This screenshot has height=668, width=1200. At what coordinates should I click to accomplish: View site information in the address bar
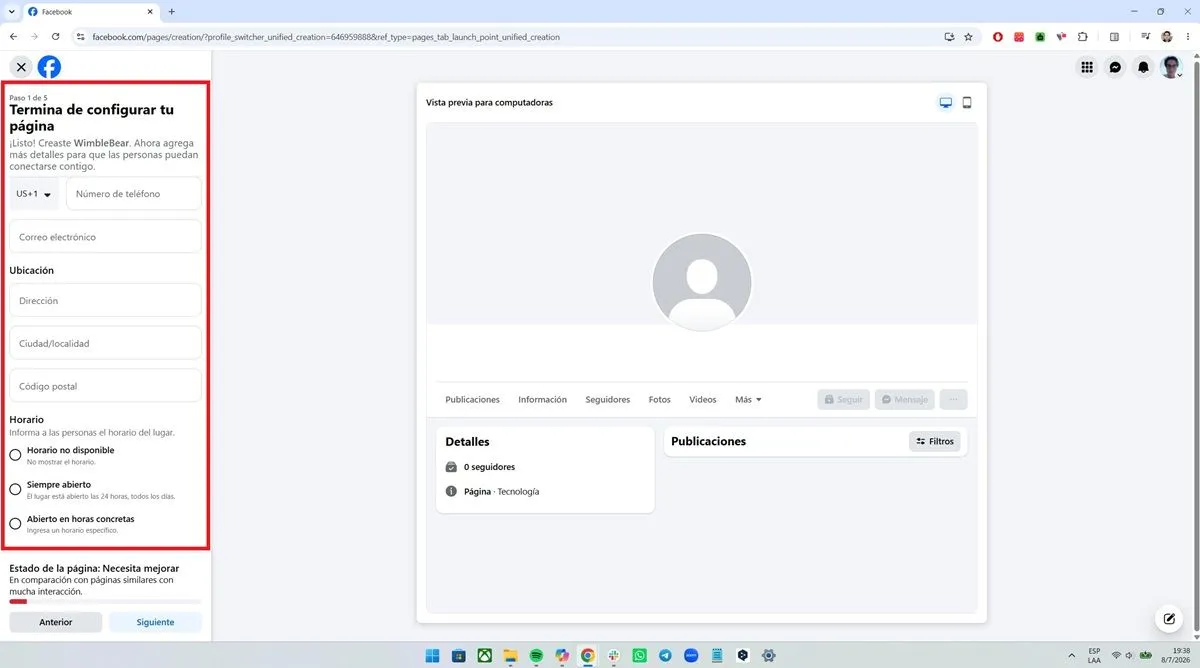coord(81,37)
